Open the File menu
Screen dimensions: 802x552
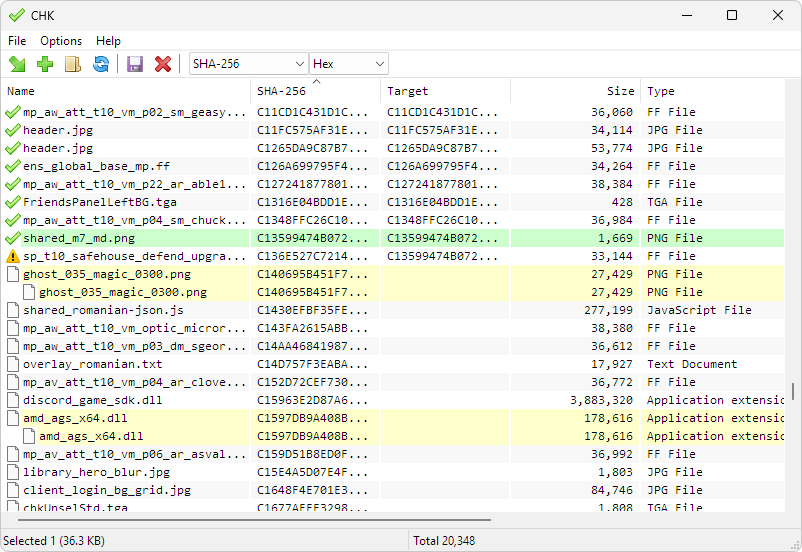(17, 41)
